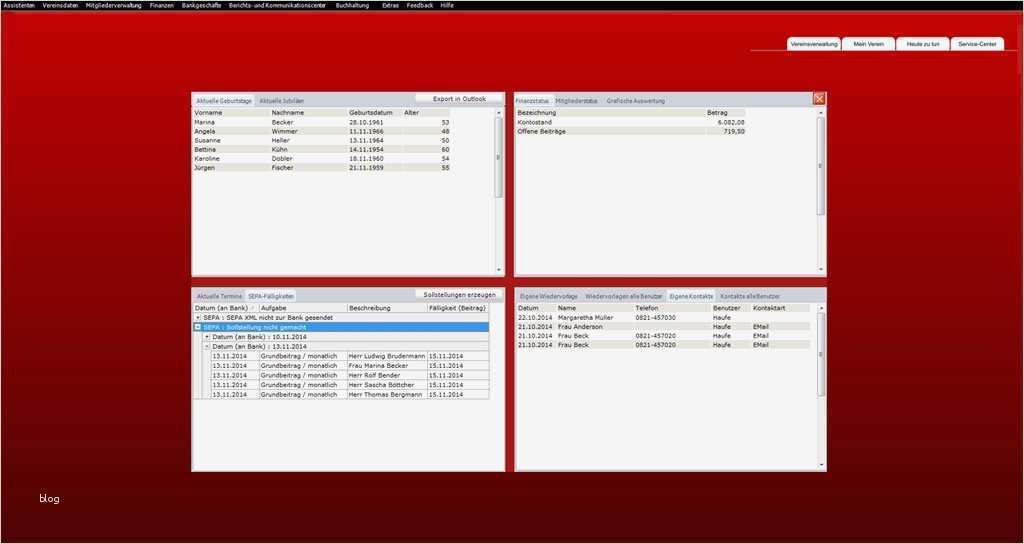
Task: Select the Marina Becker birthday row
Action: (x=322, y=122)
